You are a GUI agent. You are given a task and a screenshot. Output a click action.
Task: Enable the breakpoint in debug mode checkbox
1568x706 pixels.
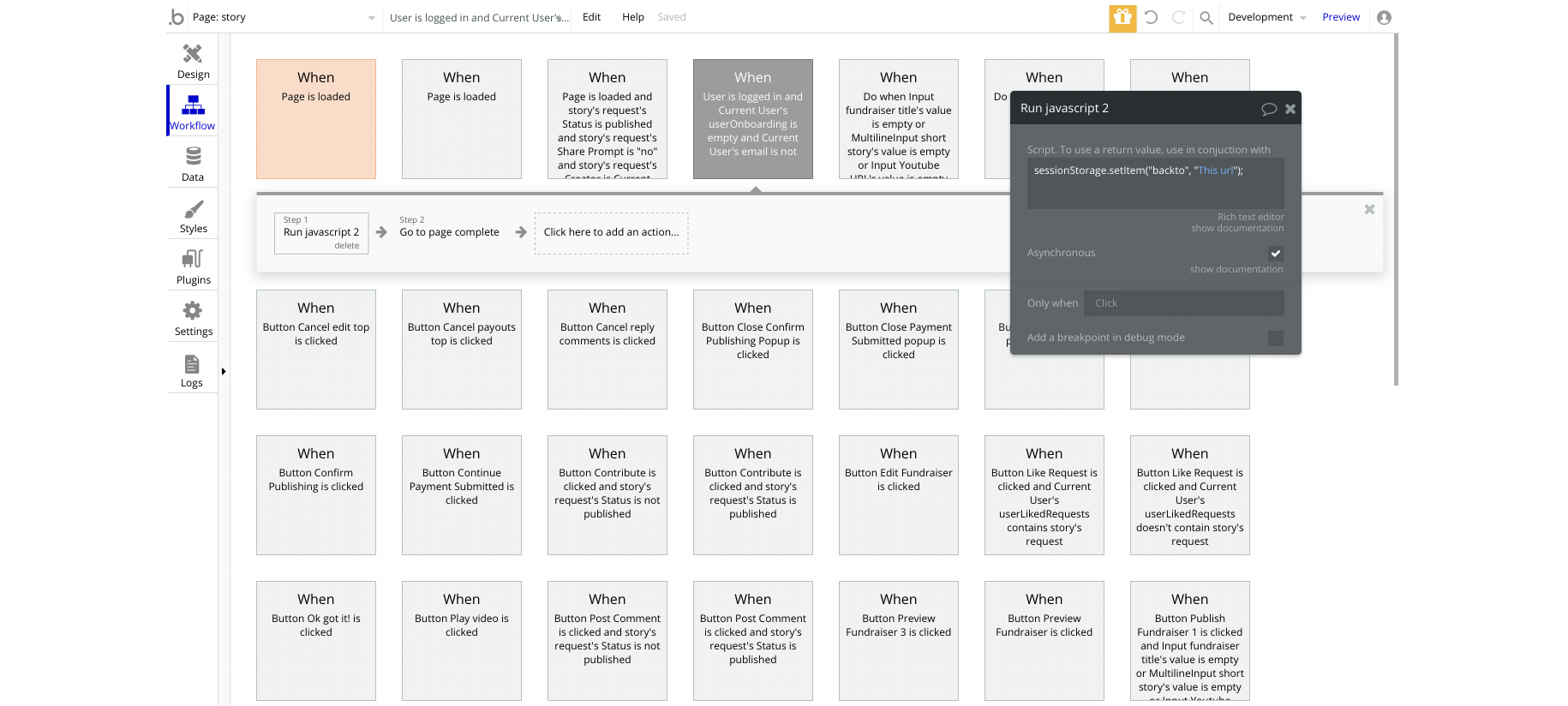(x=1275, y=338)
